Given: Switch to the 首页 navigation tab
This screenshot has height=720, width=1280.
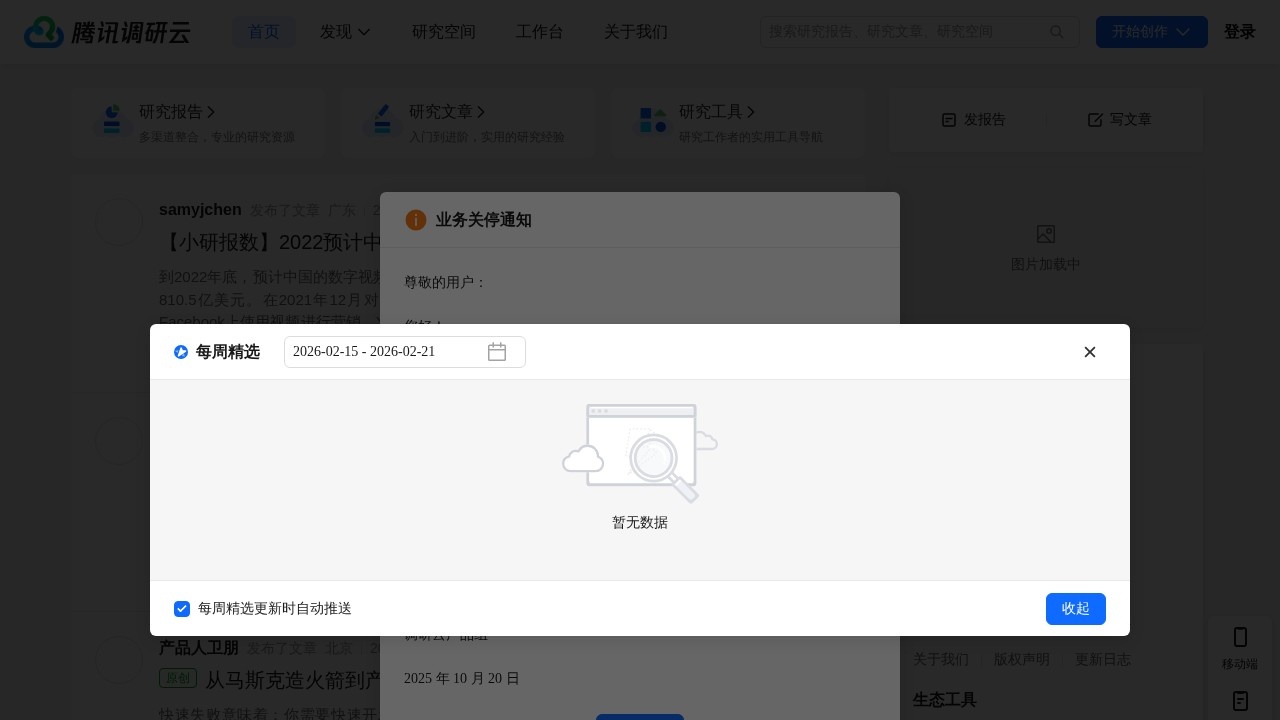Looking at the screenshot, I should tap(264, 32).
